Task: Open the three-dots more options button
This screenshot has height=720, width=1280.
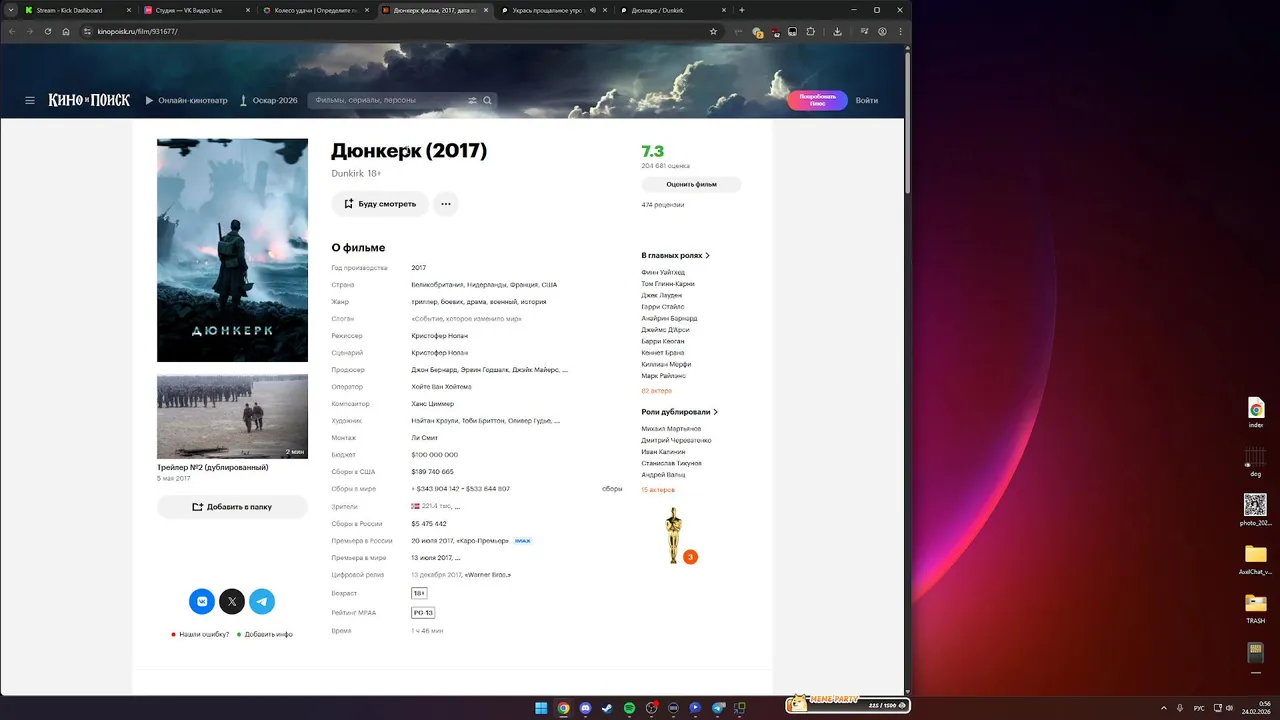Action: click(x=446, y=204)
